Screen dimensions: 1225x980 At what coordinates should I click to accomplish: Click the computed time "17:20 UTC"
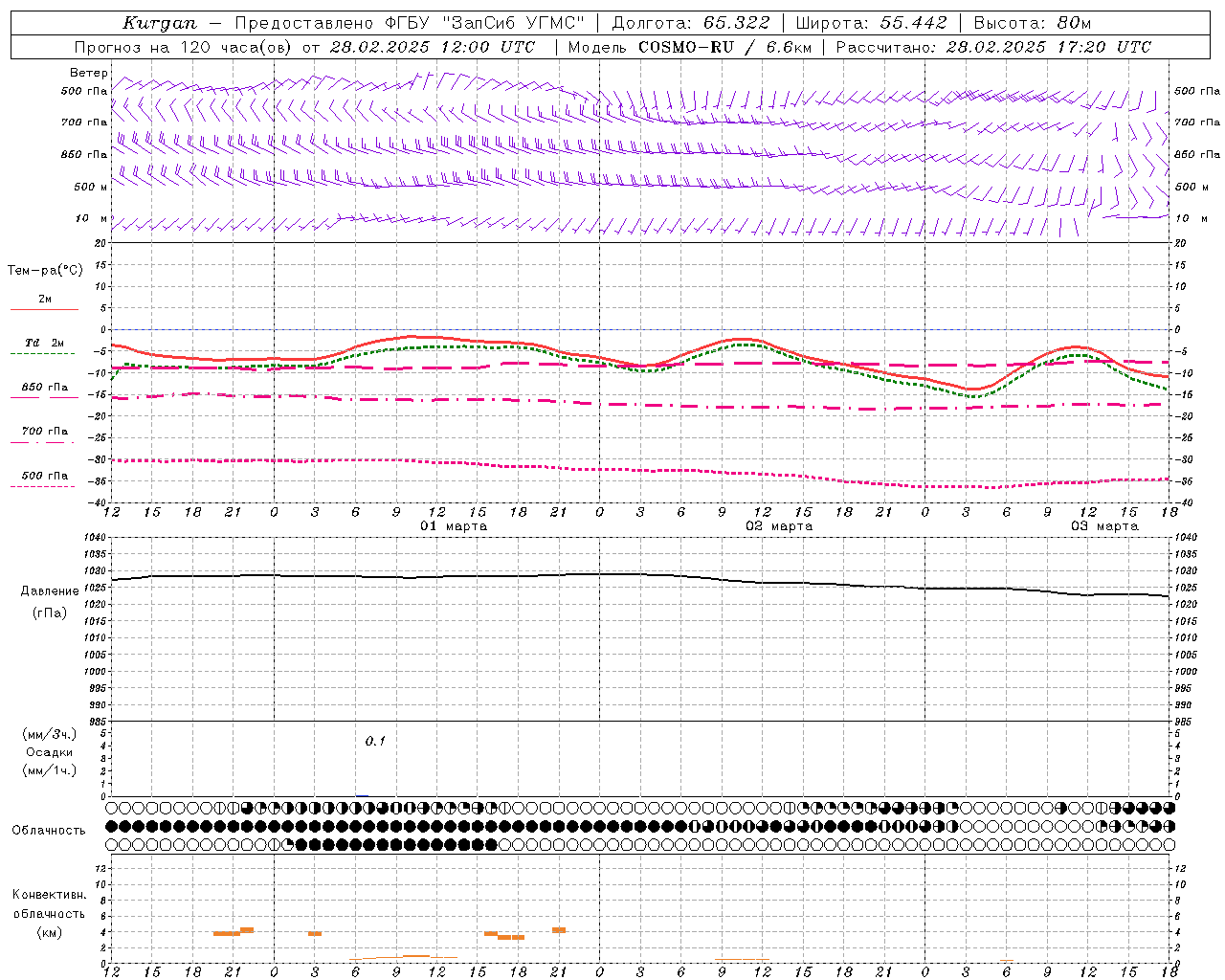(1104, 47)
